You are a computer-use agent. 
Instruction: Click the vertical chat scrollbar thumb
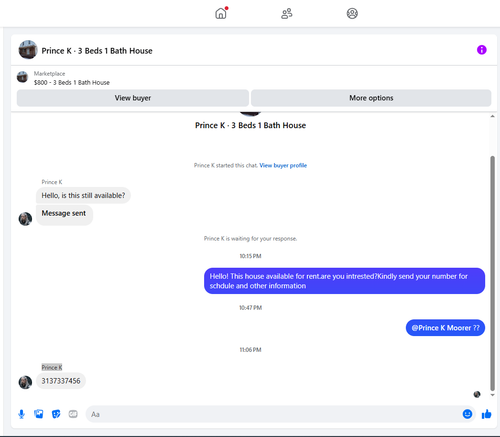(492, 273)
